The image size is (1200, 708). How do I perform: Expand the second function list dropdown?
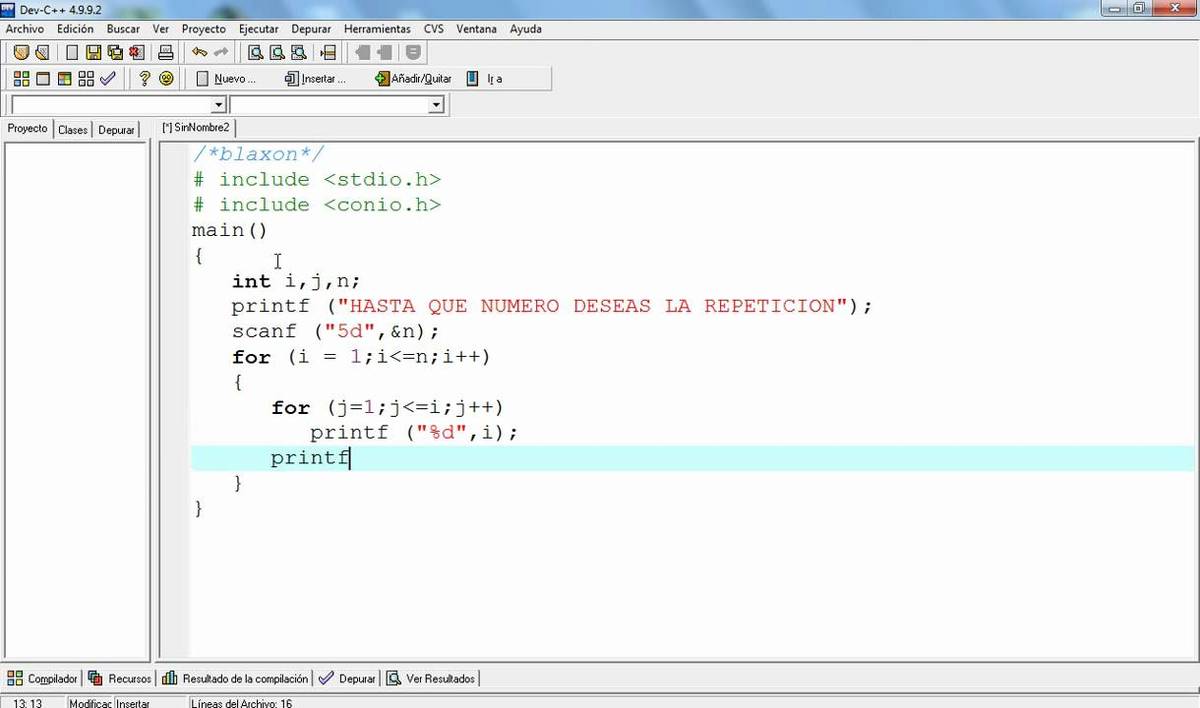436,105
